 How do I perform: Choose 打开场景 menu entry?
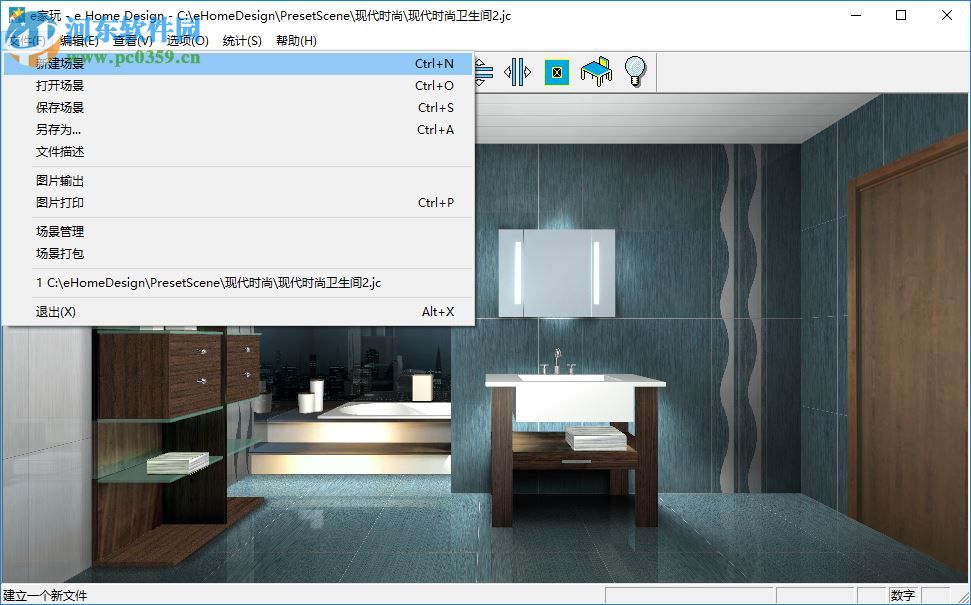tap(238, 85)
